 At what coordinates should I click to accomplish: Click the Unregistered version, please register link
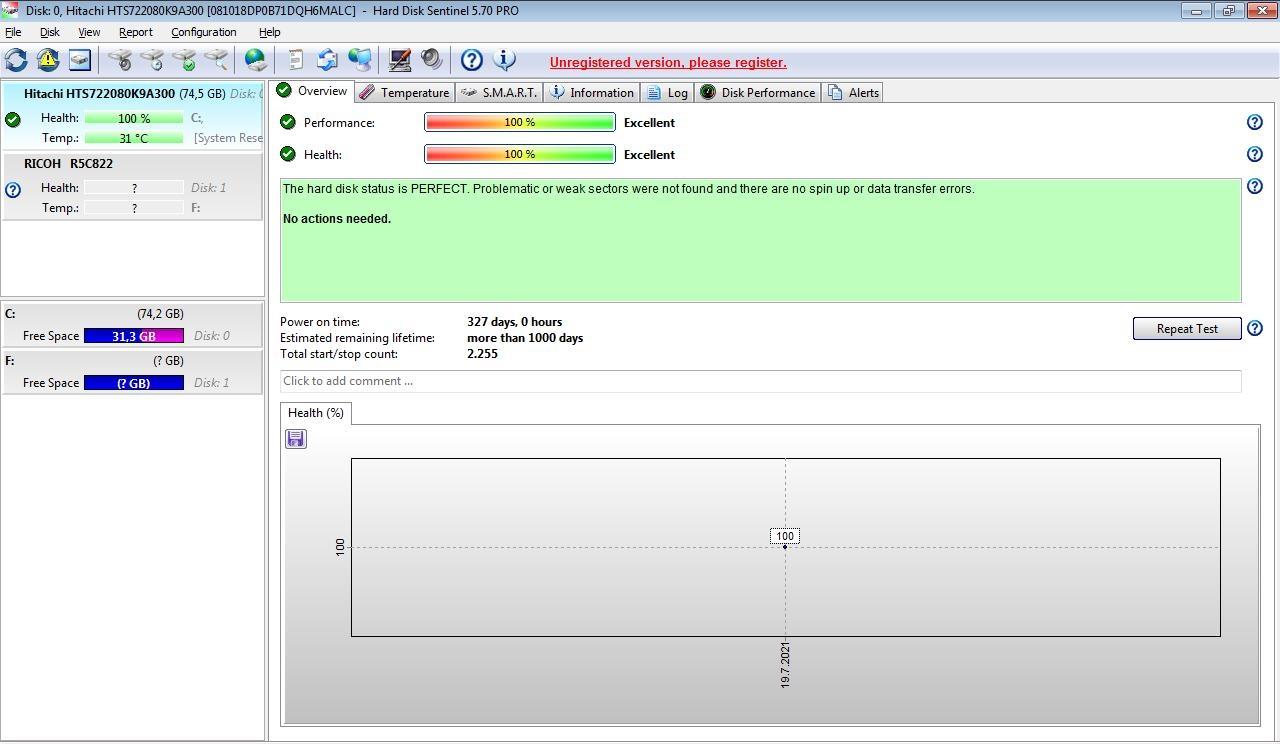(x=668, y=62)
